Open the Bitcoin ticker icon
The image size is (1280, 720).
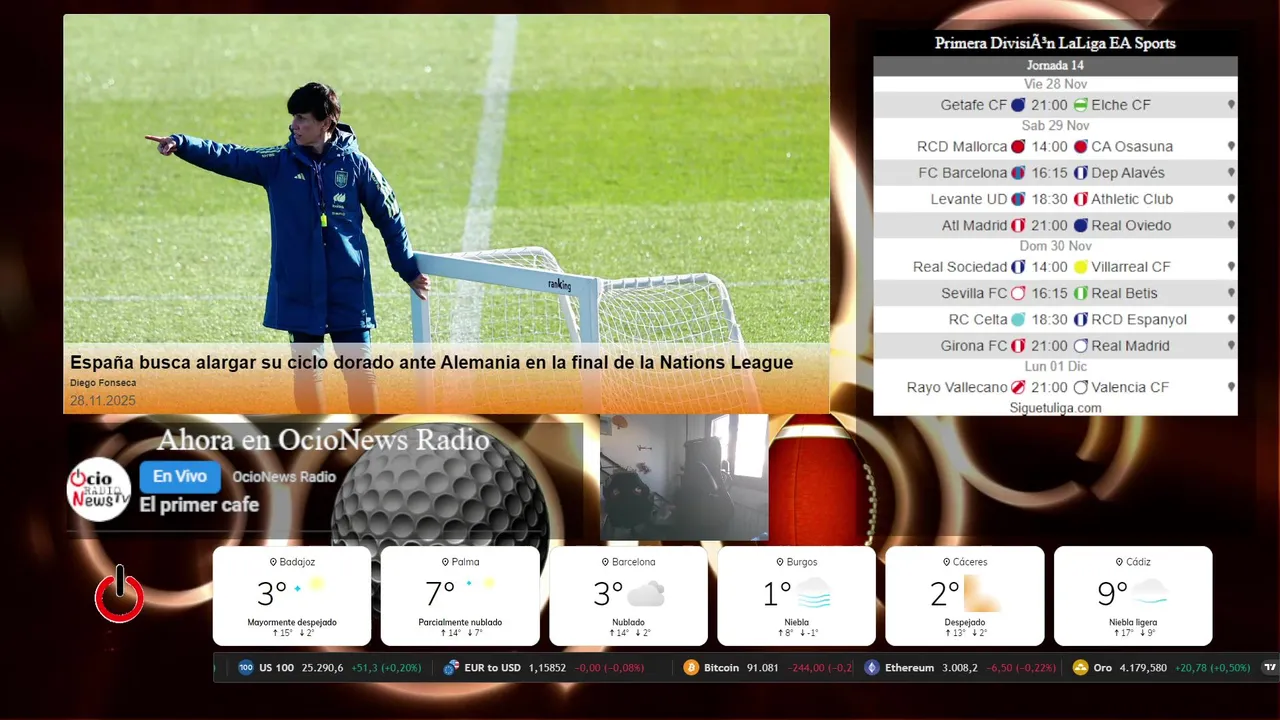(691, 668)
